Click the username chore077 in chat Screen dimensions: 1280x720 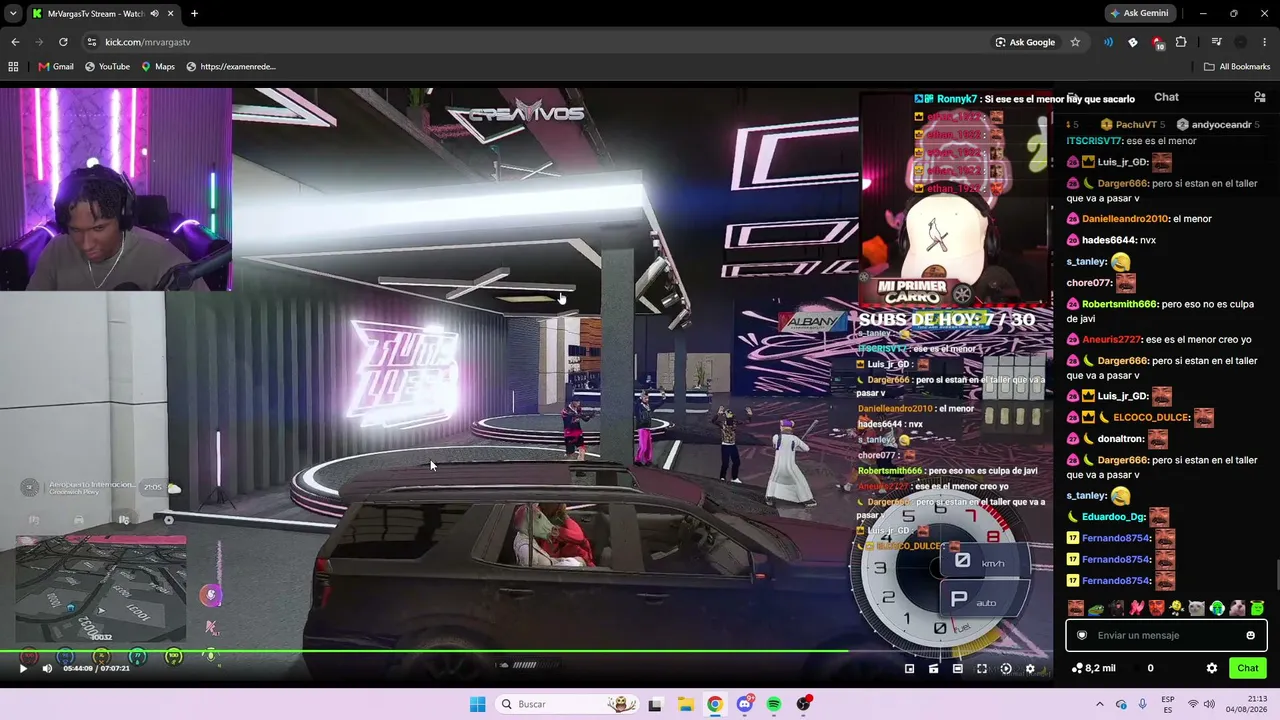pos(1089,283)
